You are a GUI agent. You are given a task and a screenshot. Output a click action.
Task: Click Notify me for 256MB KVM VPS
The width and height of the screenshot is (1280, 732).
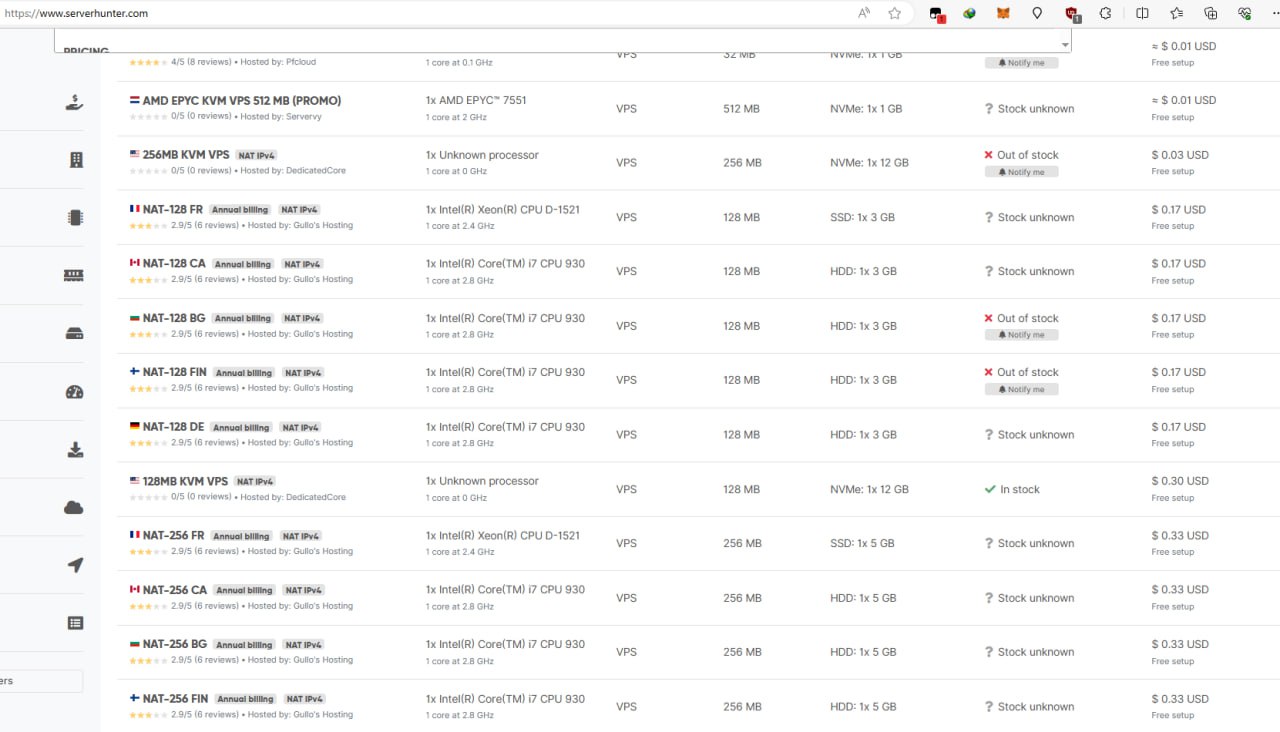click(1021, 172)
